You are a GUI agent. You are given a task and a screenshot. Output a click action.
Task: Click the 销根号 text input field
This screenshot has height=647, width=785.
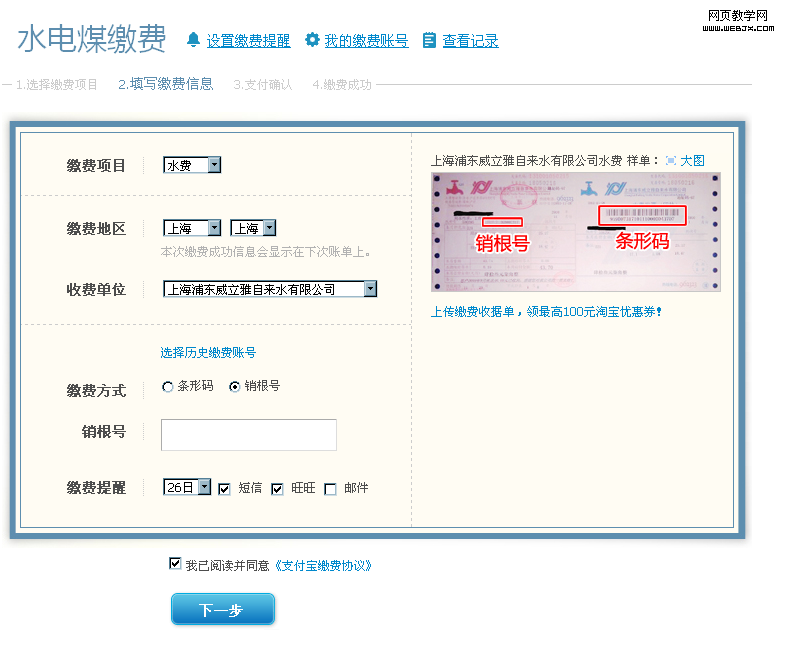(x=248, y=435)
